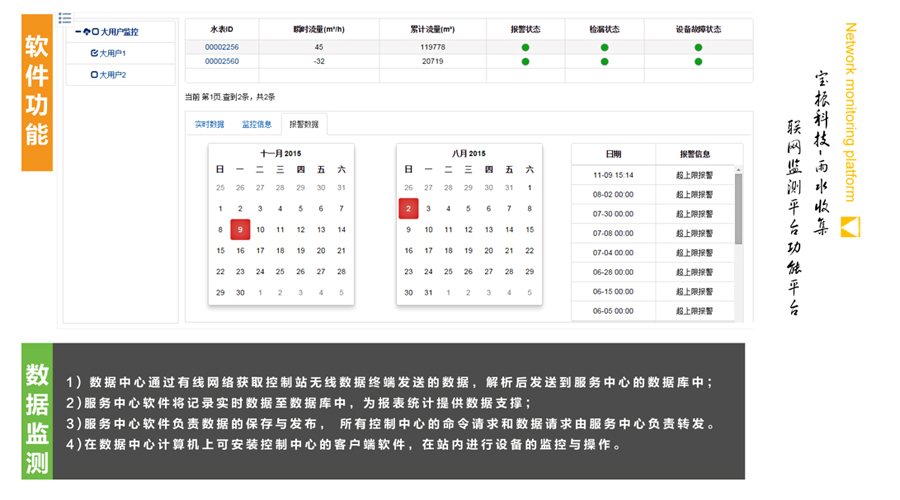
Task: Click the 八月 2015 calendar title
Action: click(x=468, y=153)
